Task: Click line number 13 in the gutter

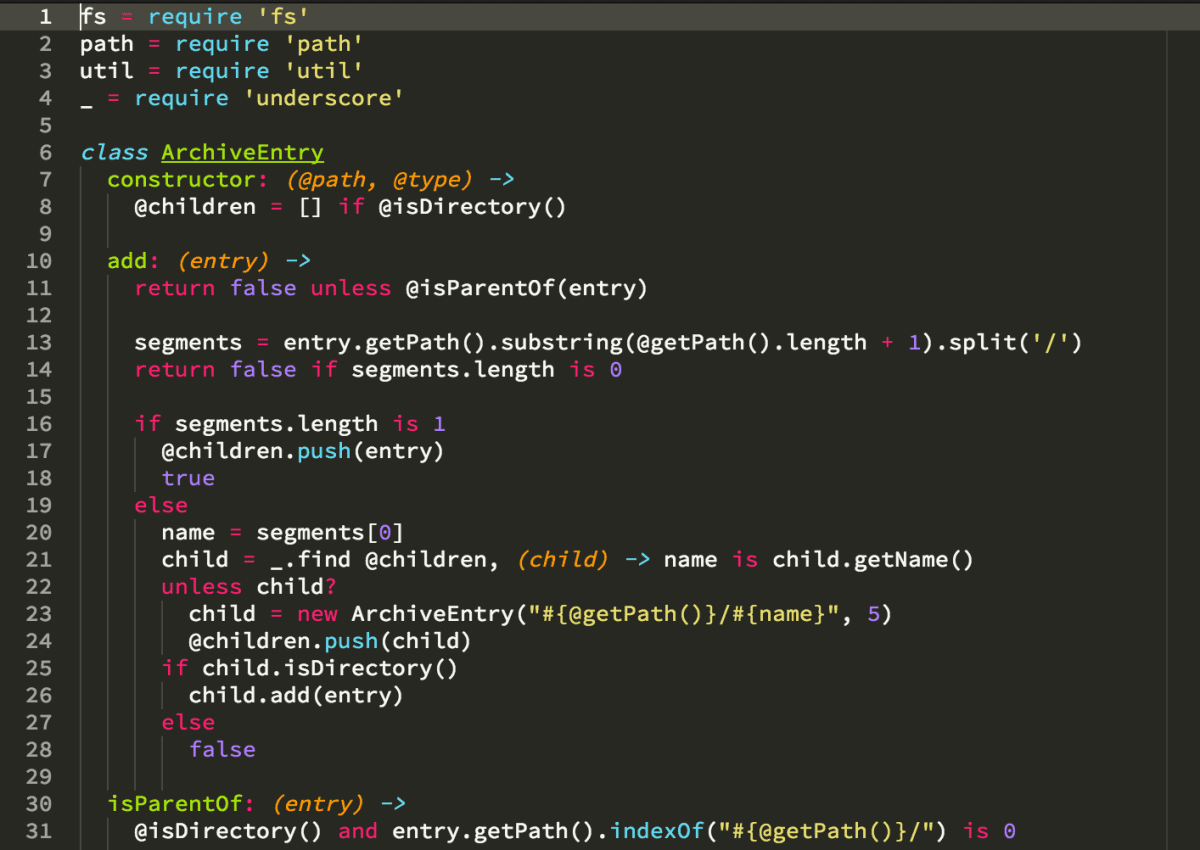Action: pos(39,342)
